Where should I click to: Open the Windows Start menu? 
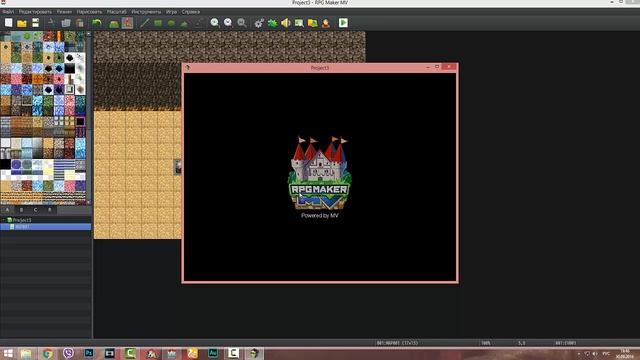(x=8, y=353)
